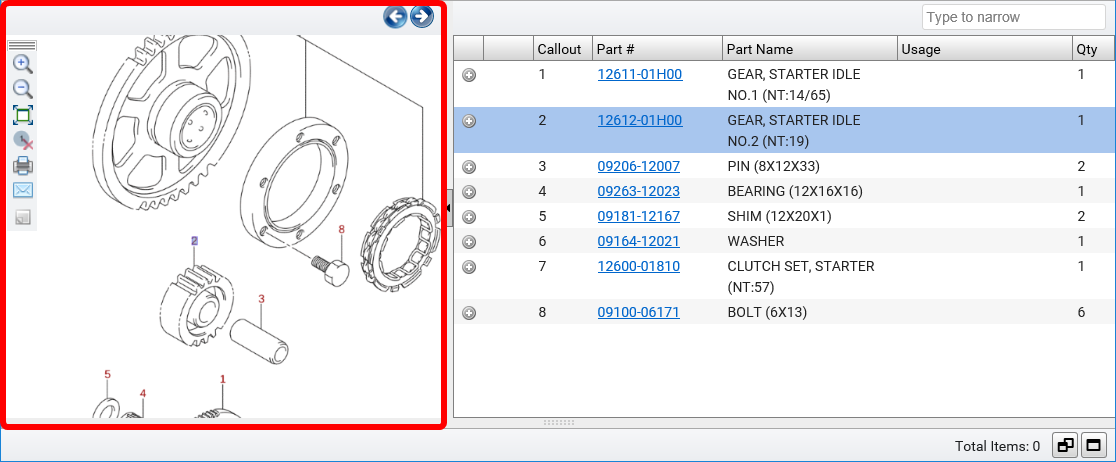Image resolution: width=1116 pixels, height=462 pixels.
Task: Sort the table by the Callout column
Action: pyautogui.click(x=561, y=49)
